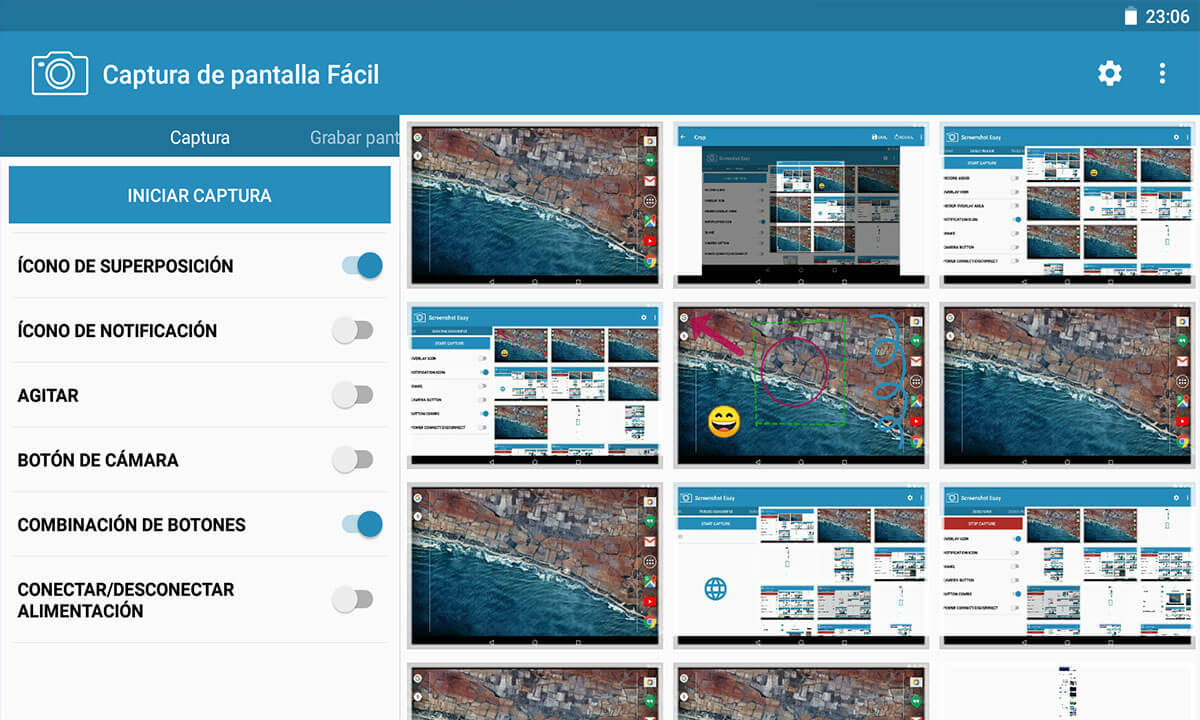This screenshot has width=1200, height=720.
Task: Start capture with INICIAR CAPTURA button
Action: click(199, 195)
